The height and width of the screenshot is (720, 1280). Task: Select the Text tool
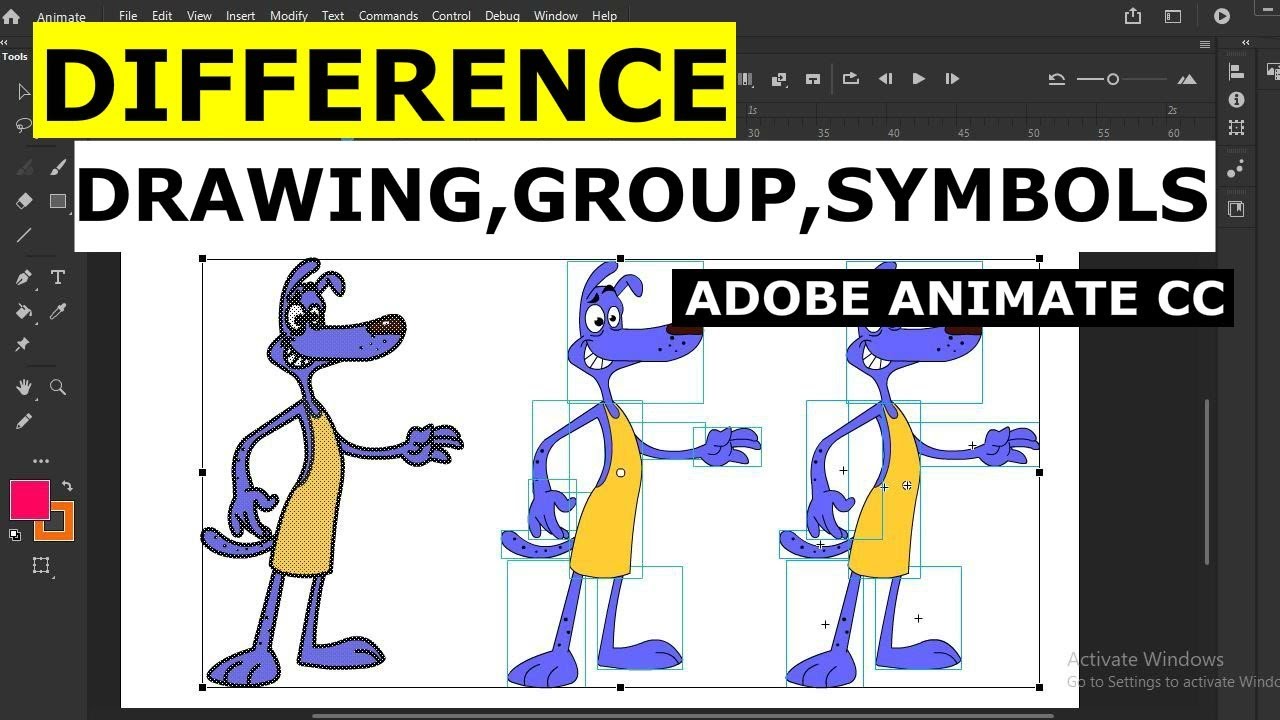[58, 277]
